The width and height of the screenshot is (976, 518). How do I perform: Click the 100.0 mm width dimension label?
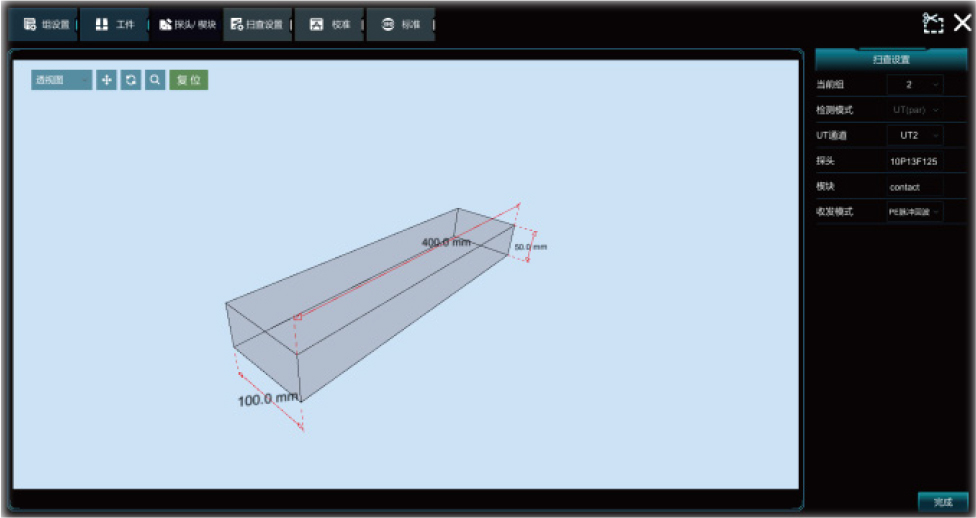[x=268, y=399]
